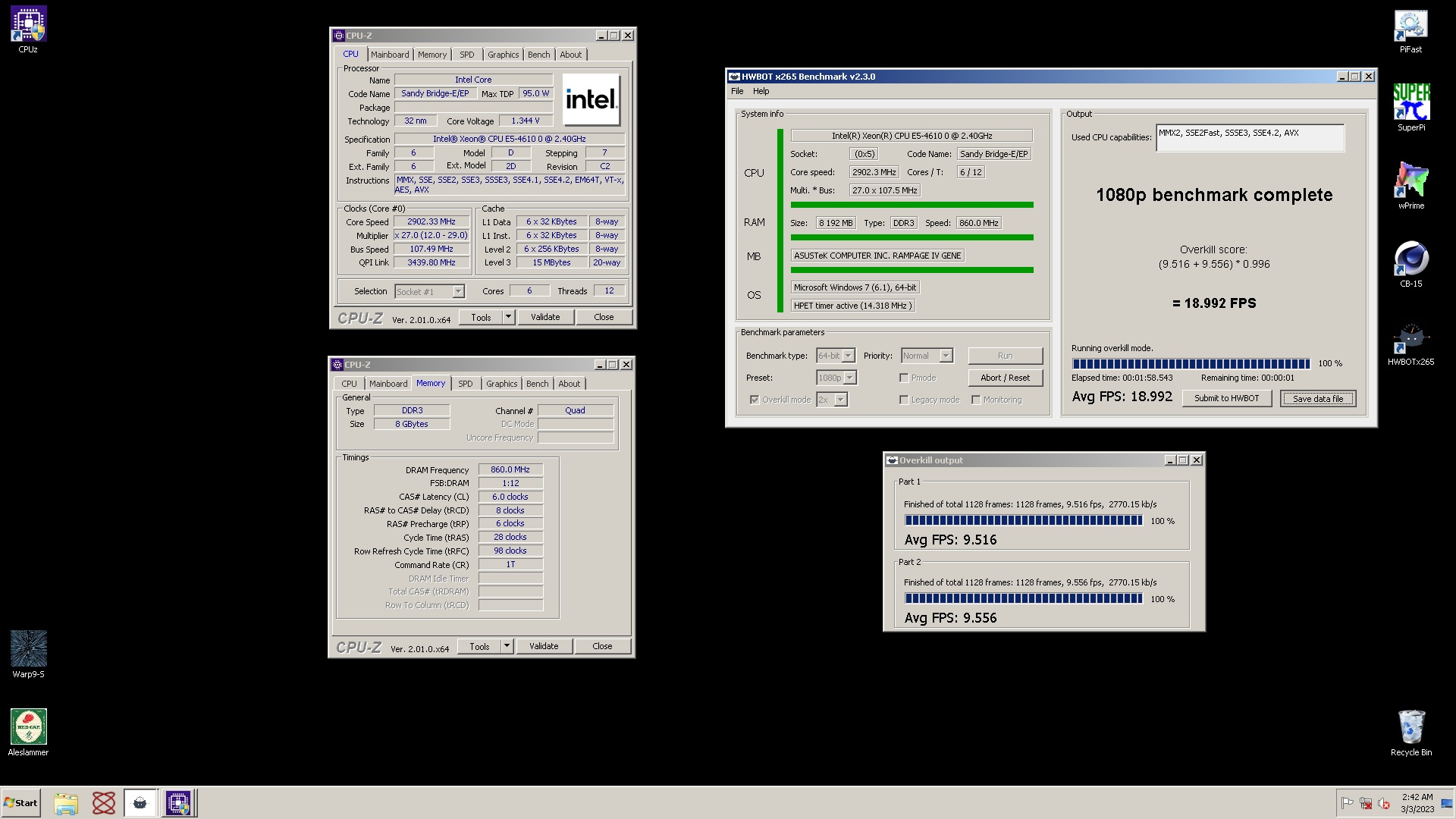The width and height of the screenshot is (1456, 819).
Task: Click the Abort / Reset button
Action: [x=1005, y=378]
